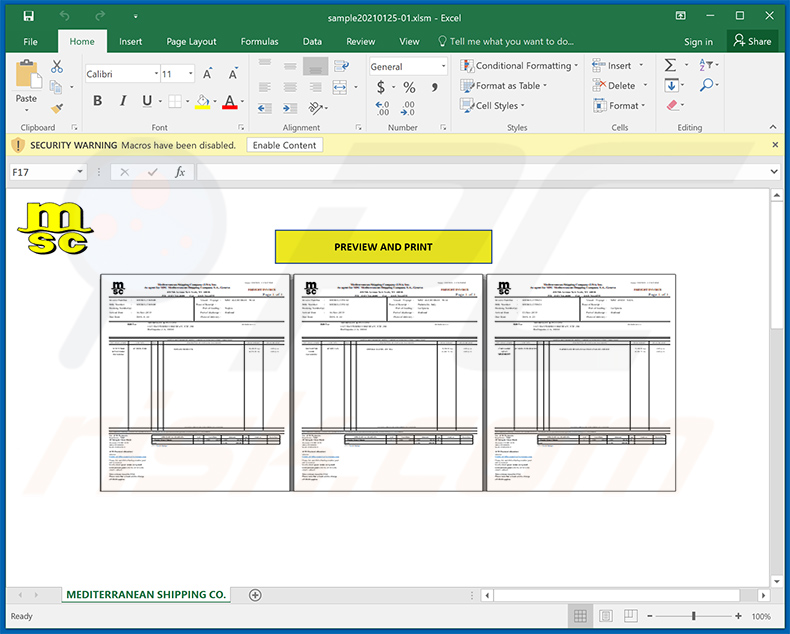Click the AutoSum sigma icon
The image size is (790, 634).
click(670, 65)
